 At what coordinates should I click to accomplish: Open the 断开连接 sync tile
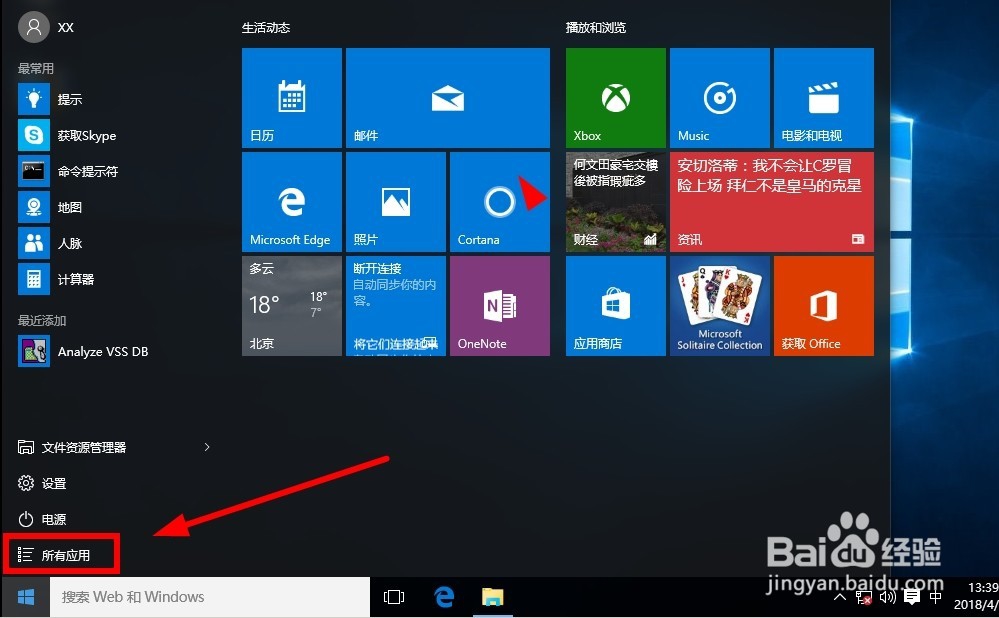click(x=396, y=306)
